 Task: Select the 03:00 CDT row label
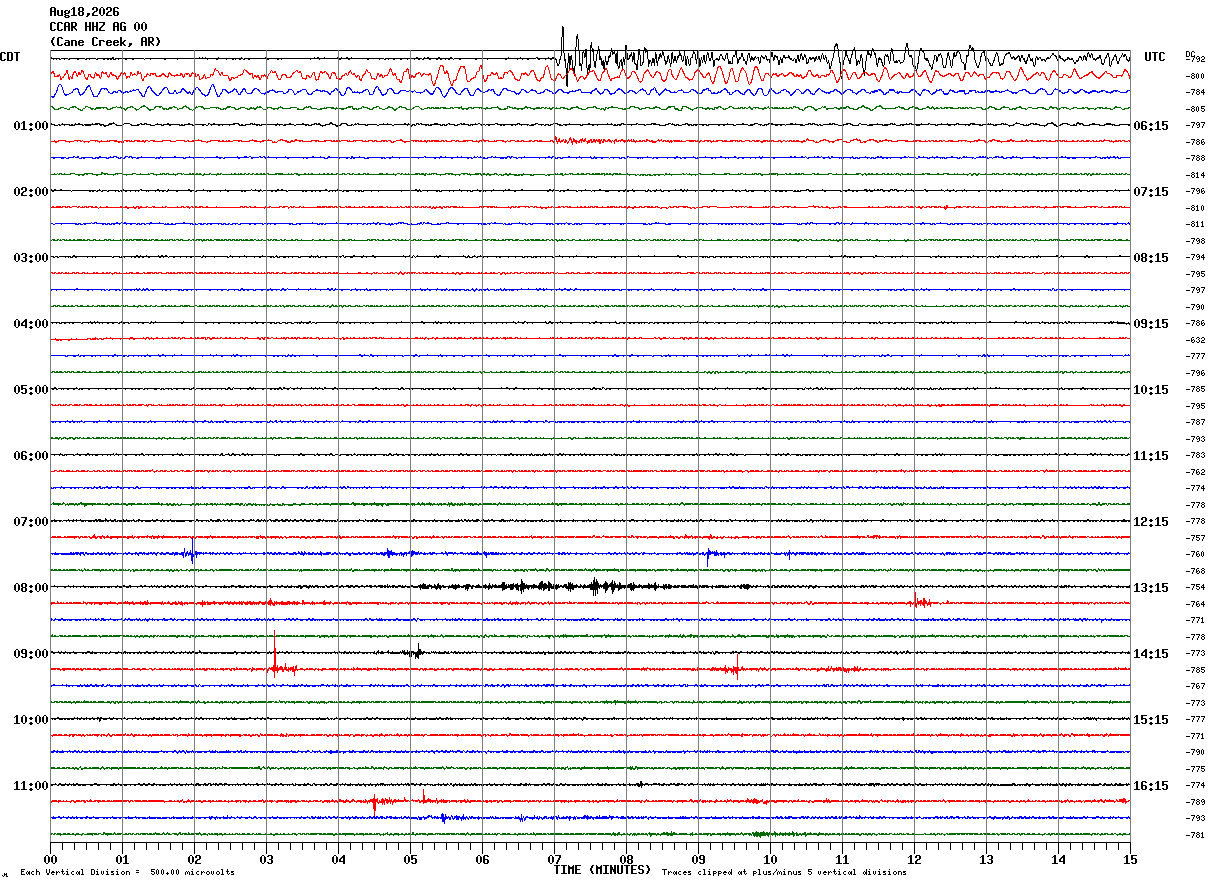(31, 258)
